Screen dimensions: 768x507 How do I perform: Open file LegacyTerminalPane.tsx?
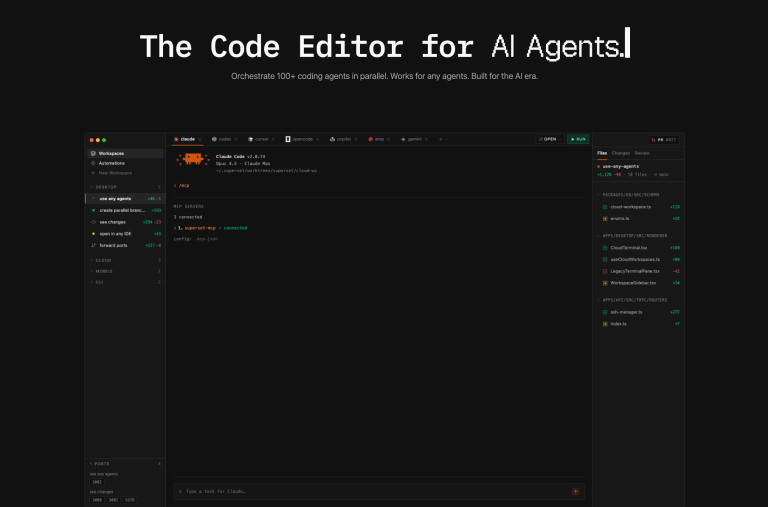[641, 271]
